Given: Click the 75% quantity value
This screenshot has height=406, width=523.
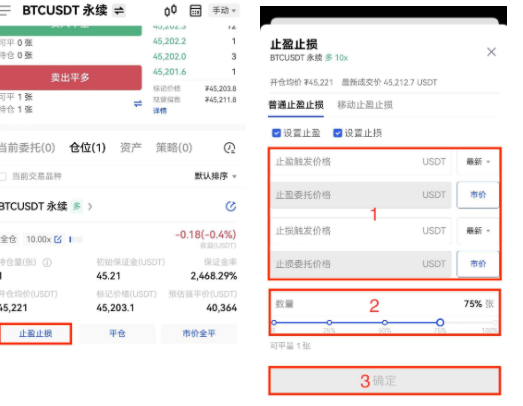Looking at the screenshot, I should (473, 304).
